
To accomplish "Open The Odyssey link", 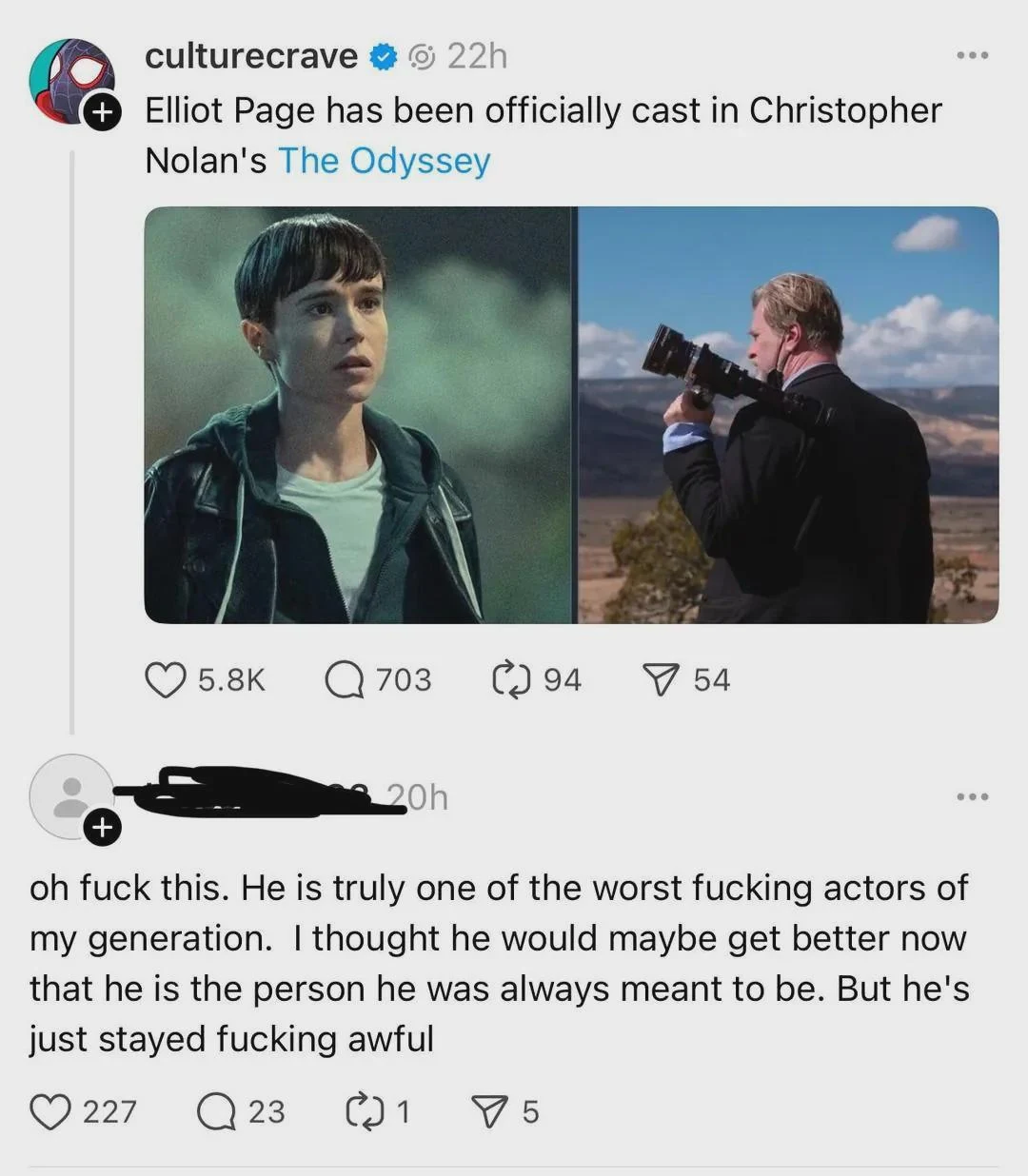I will click(385, 160).
